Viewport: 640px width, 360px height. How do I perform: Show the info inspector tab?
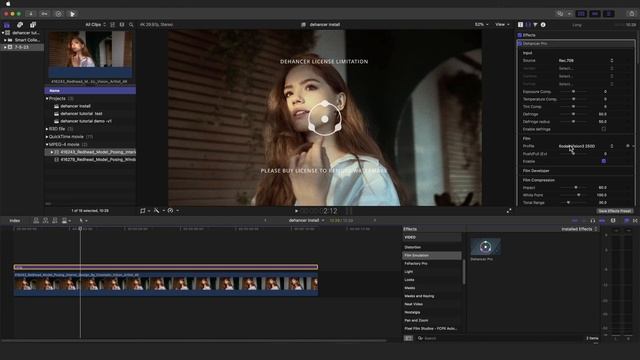click(543, 25)
